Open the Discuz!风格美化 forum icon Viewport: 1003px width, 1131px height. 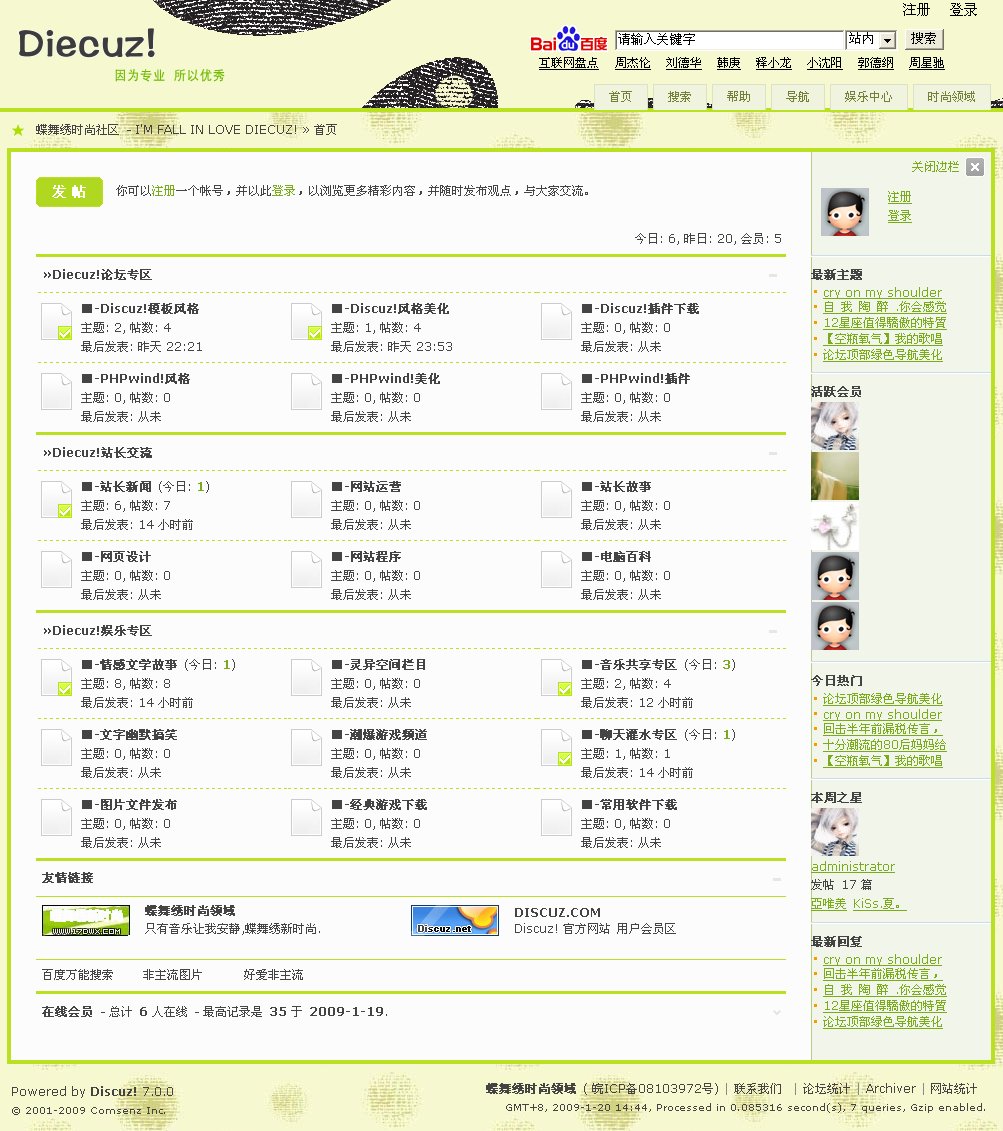(x=306, y=322)
